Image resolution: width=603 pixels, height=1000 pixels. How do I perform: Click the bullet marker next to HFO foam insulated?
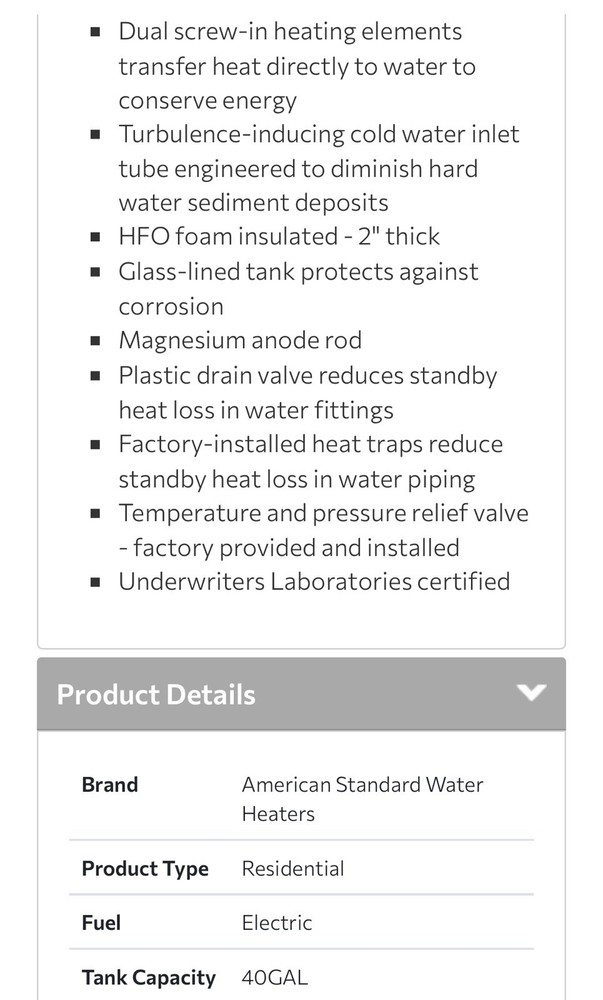tap(95, 235)
